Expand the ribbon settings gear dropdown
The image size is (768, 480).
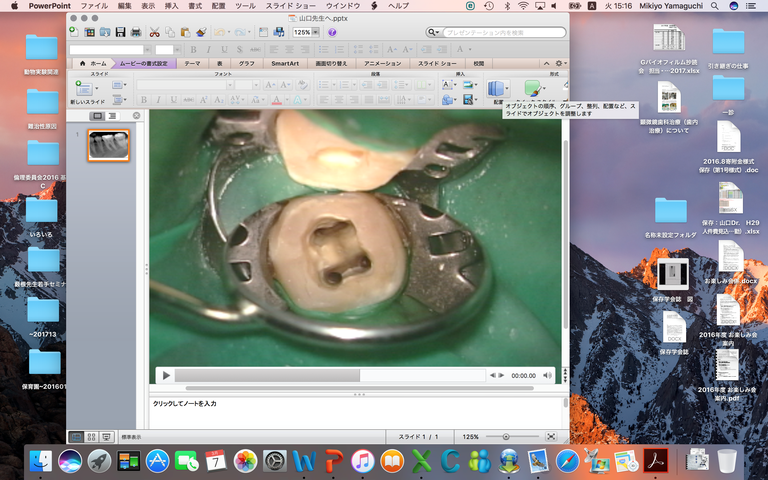click(559, 63)
